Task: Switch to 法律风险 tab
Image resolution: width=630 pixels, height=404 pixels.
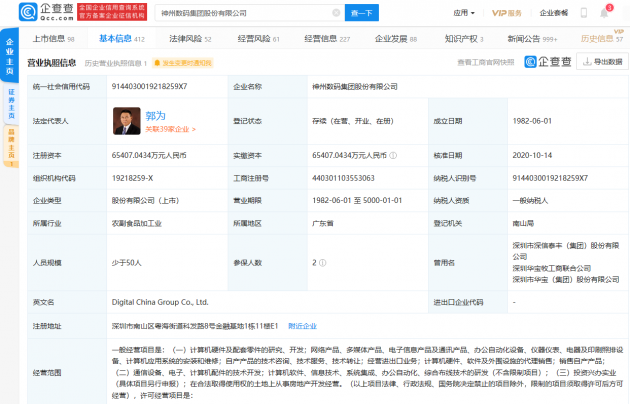Action: point(190,39)
